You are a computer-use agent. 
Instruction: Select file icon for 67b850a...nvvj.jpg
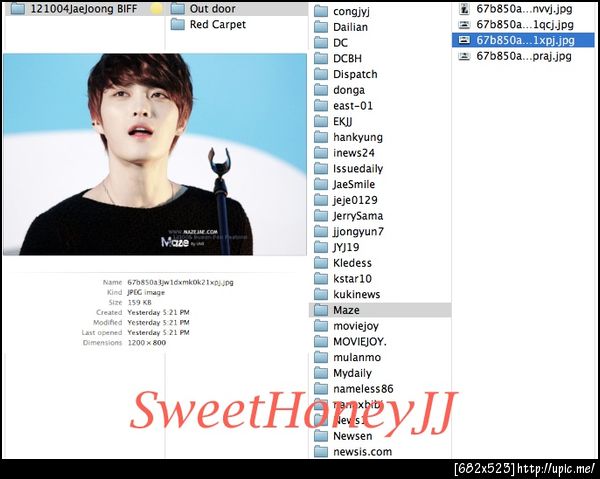464,8
